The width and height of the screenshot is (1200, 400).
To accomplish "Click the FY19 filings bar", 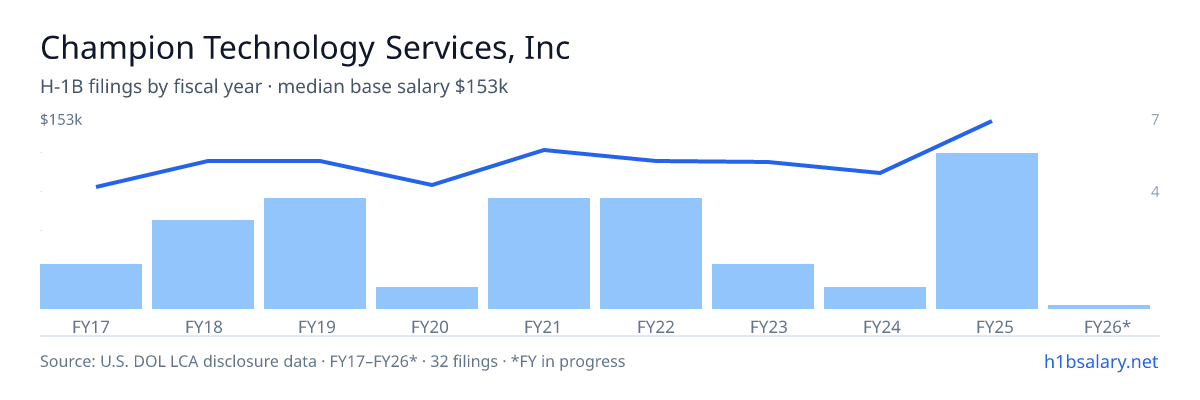I will [315, 253].
